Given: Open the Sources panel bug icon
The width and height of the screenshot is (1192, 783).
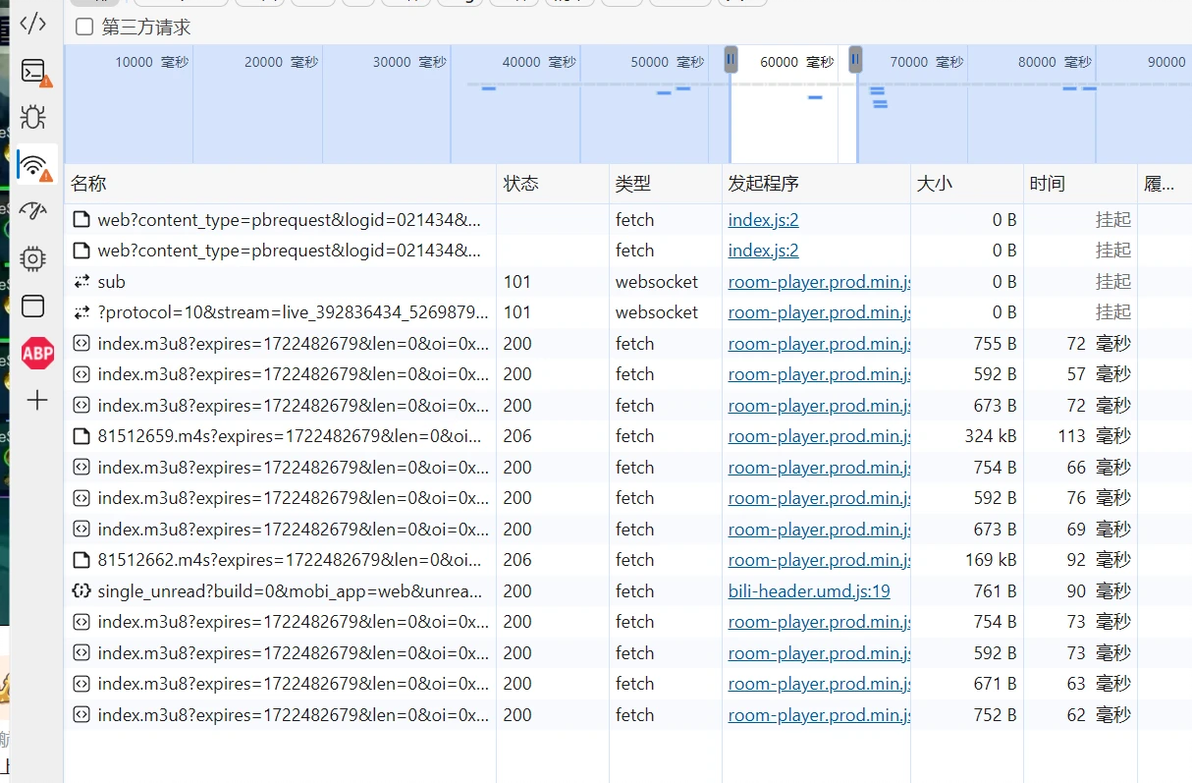Looking at the screenshot, I should pyautogui.click(x=33, y=116).
